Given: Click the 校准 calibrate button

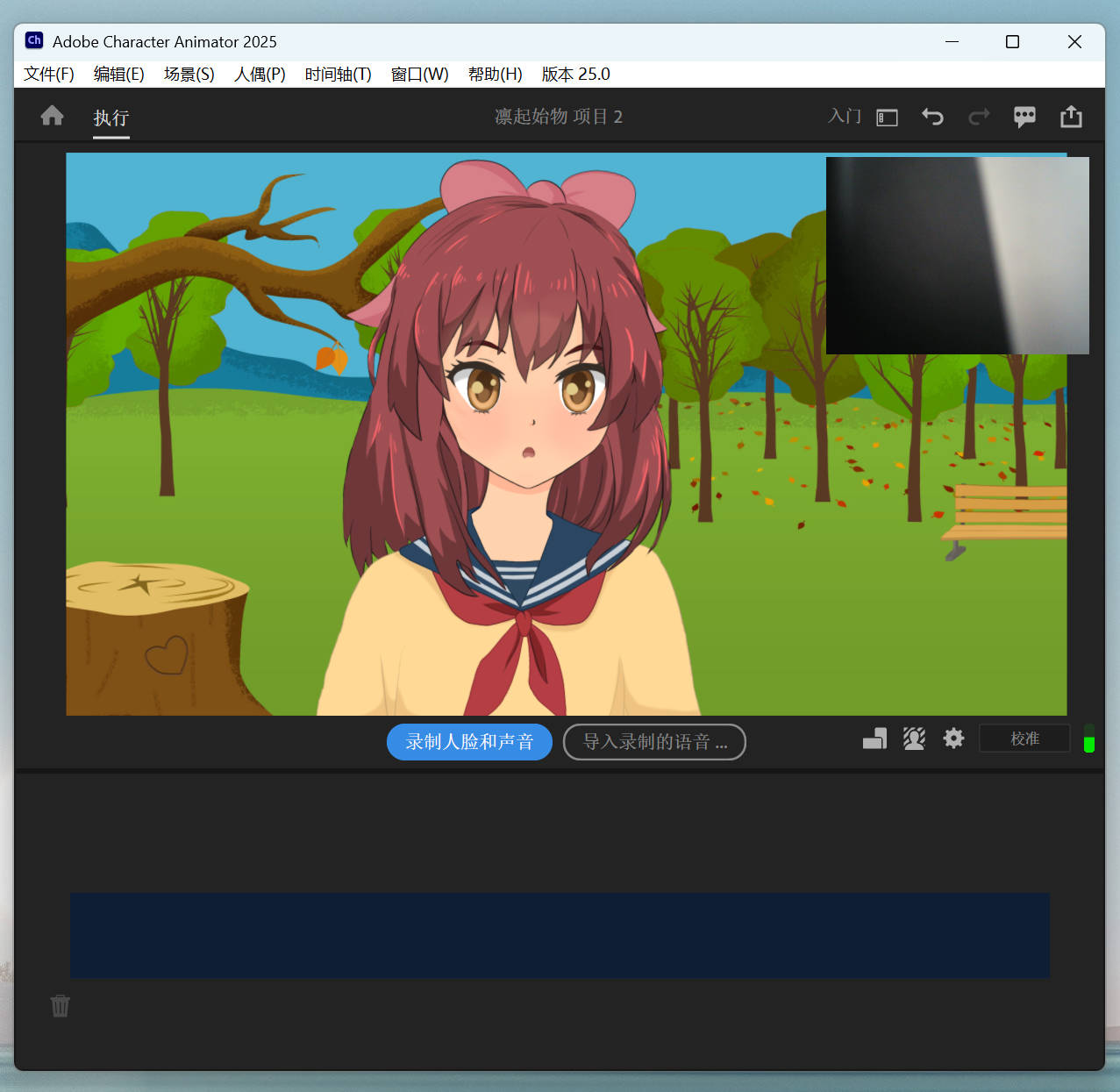Looking at the screenshot, I should tap(1024, 739).
